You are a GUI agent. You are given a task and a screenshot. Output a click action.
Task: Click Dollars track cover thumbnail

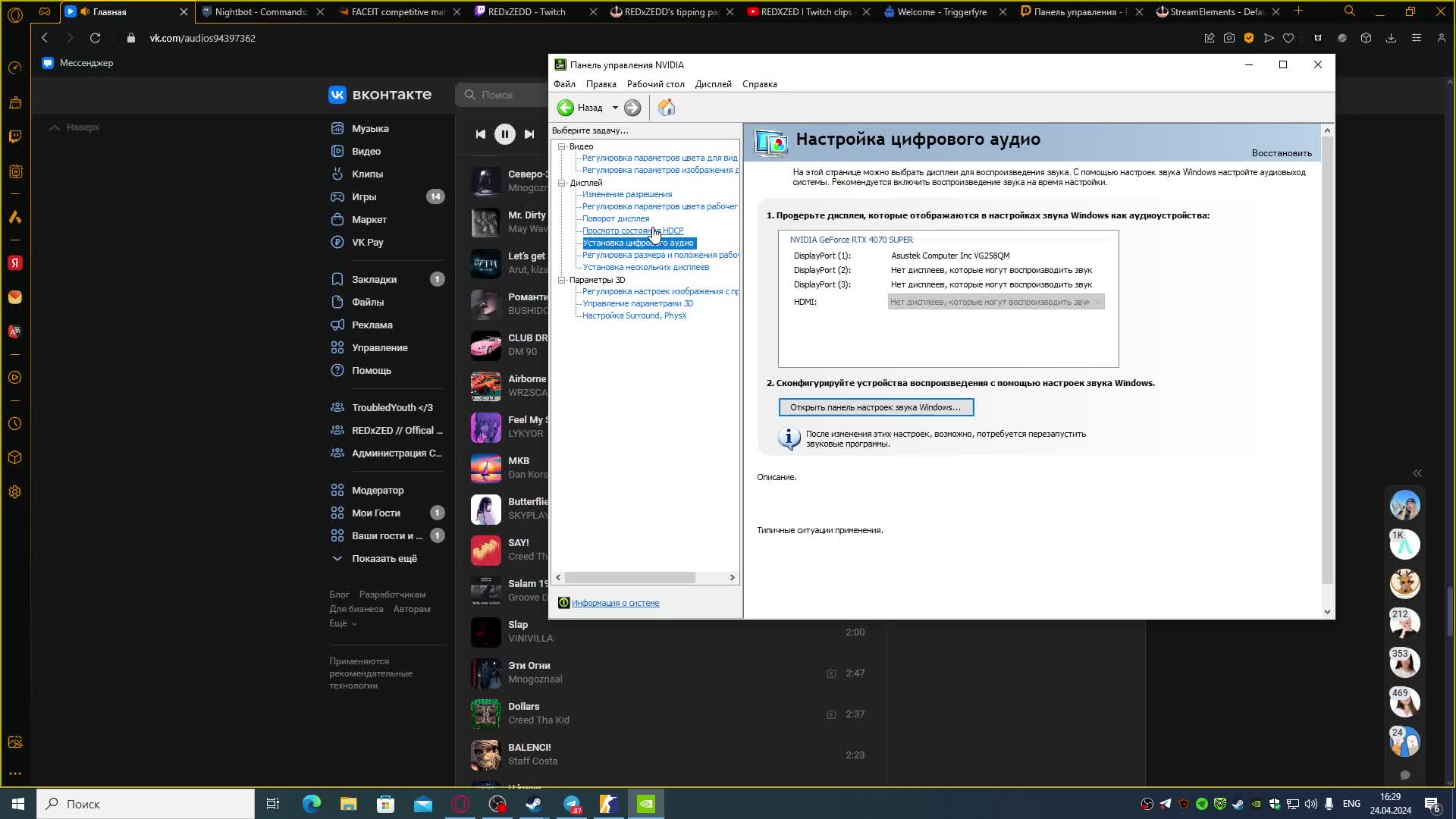tap(486, 714)
